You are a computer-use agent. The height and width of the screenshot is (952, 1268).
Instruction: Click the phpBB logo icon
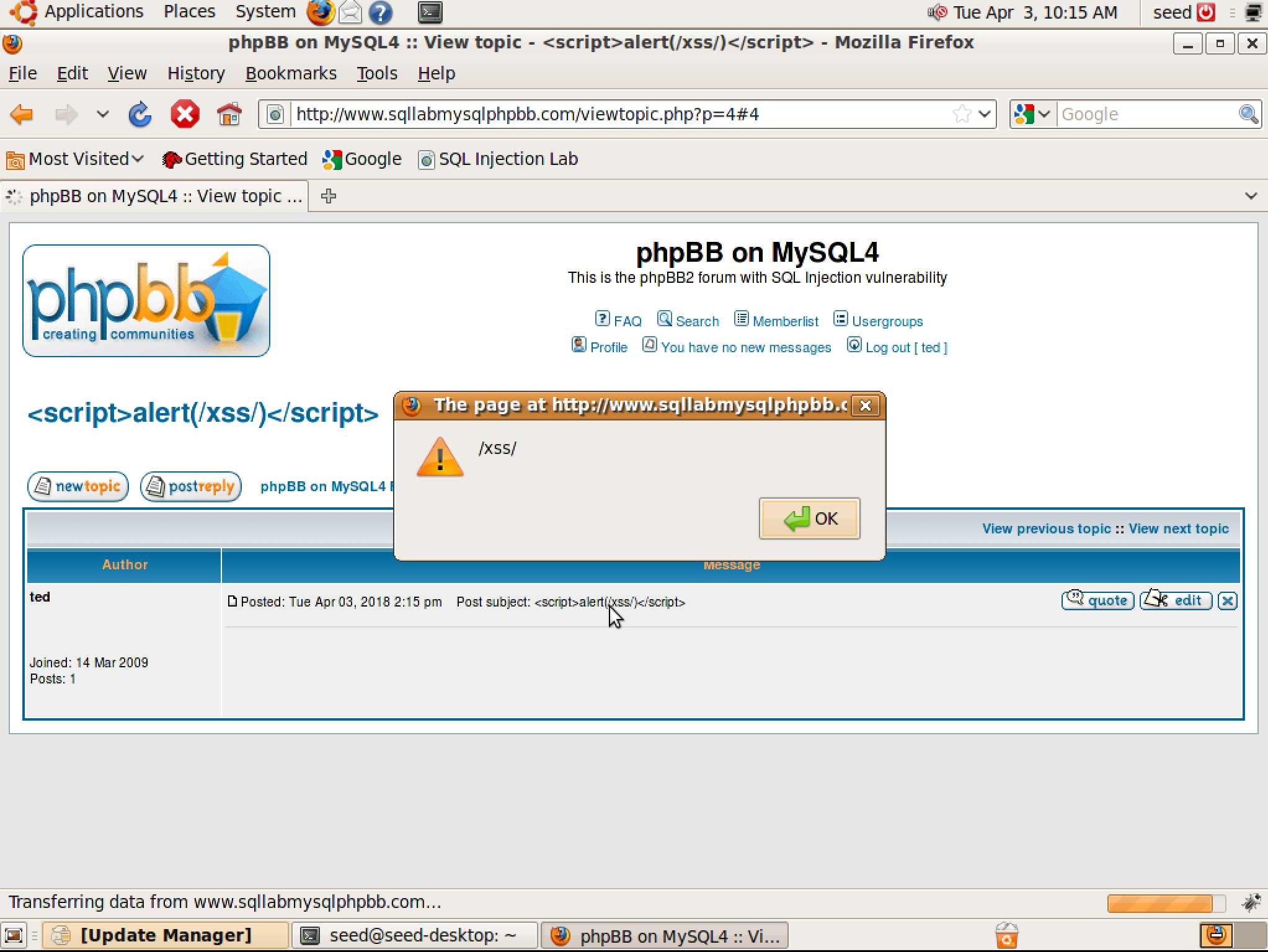point(147,301)
